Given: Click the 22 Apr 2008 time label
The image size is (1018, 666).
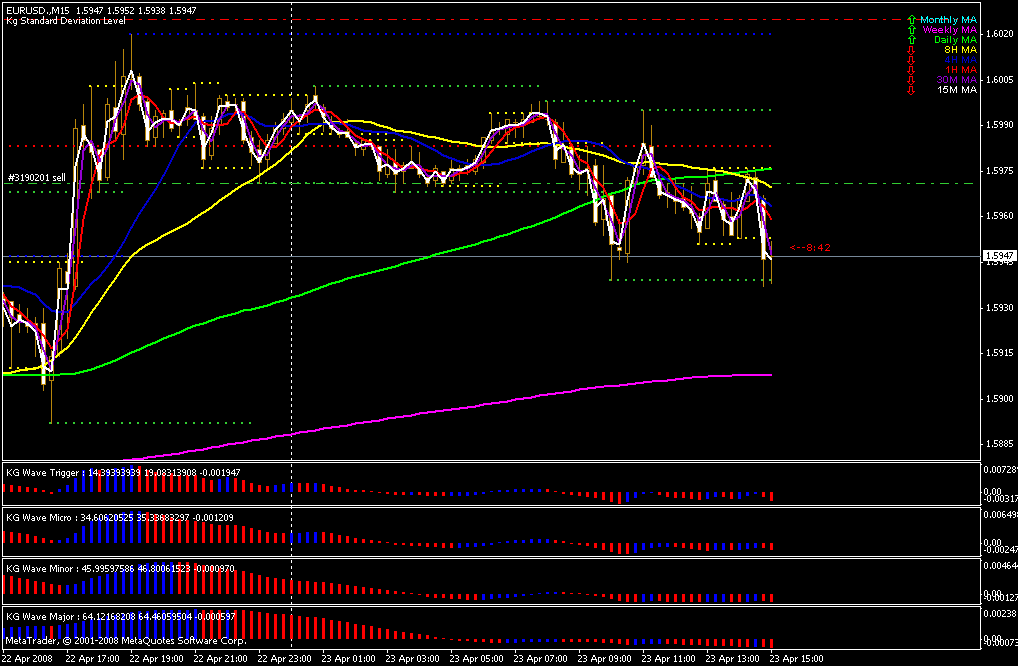Looking at the screenshot, I should [26, 658].
